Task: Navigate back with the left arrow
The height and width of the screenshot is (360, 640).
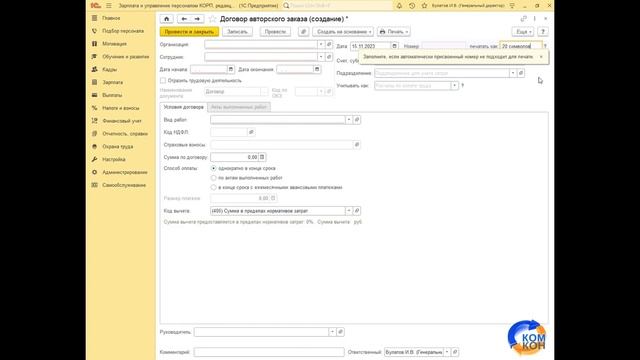Action: point(184,19)
